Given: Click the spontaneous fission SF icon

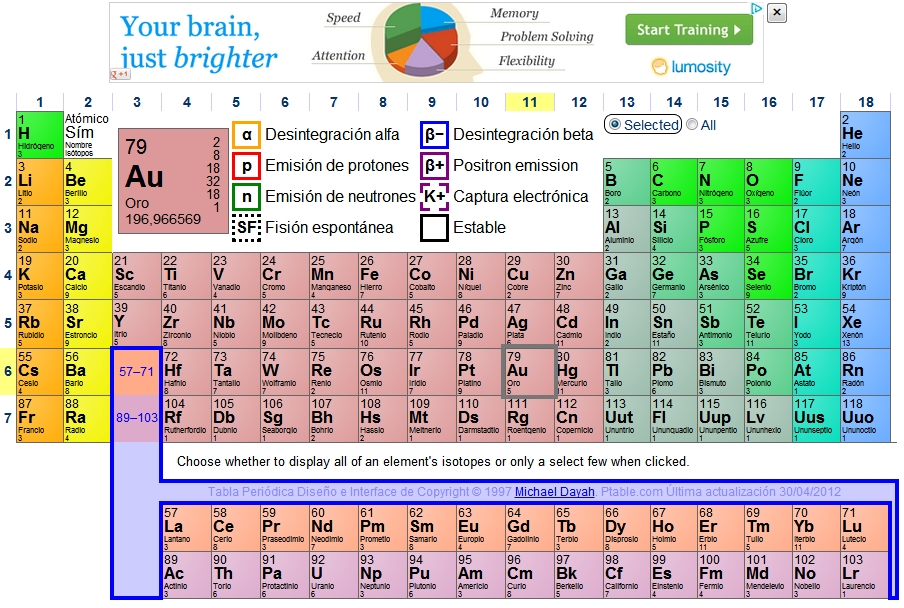Looking at the screenshot, I should point(246,228).
